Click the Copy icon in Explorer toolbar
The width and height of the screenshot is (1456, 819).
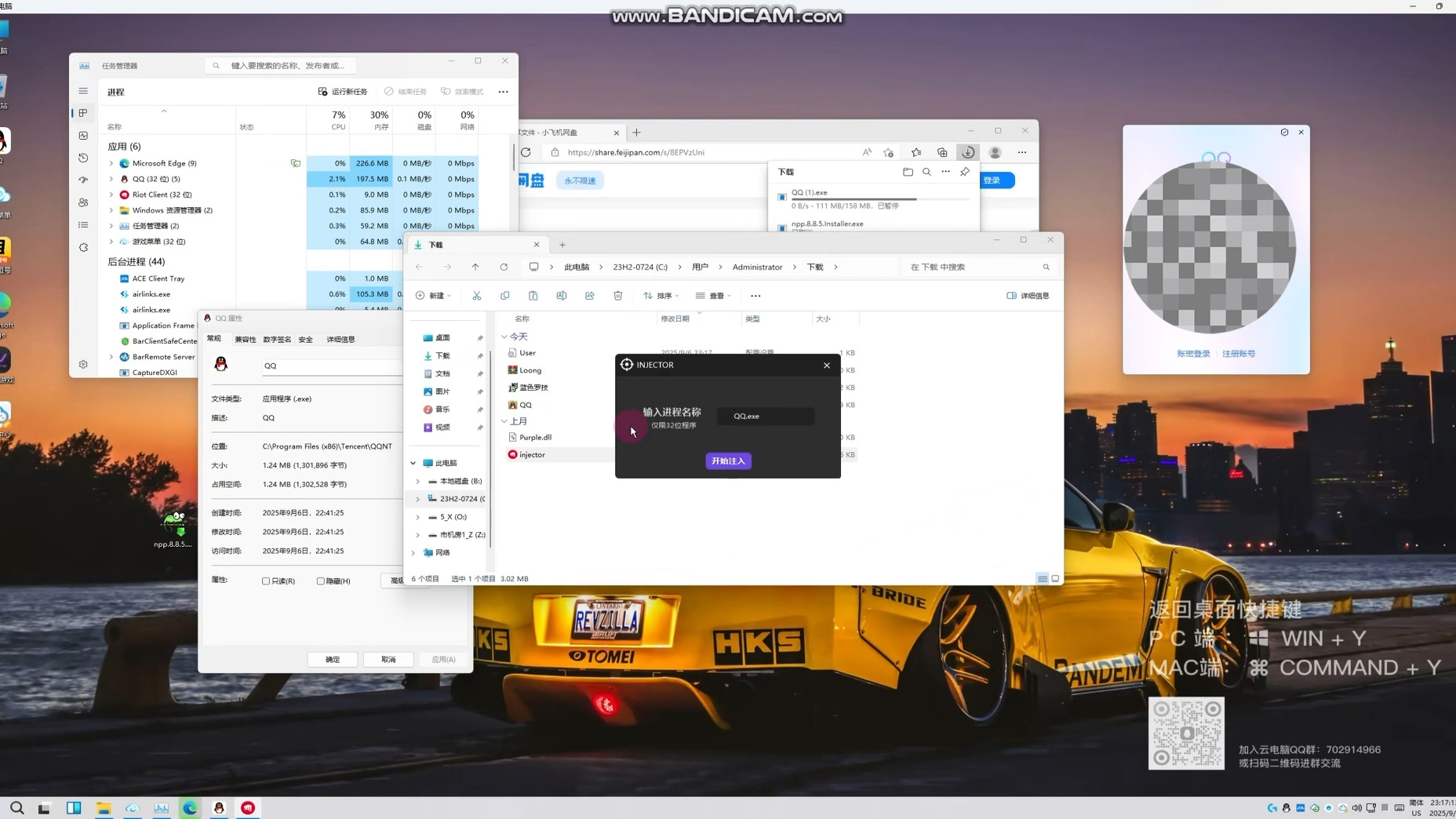click(x=504, y=296)
